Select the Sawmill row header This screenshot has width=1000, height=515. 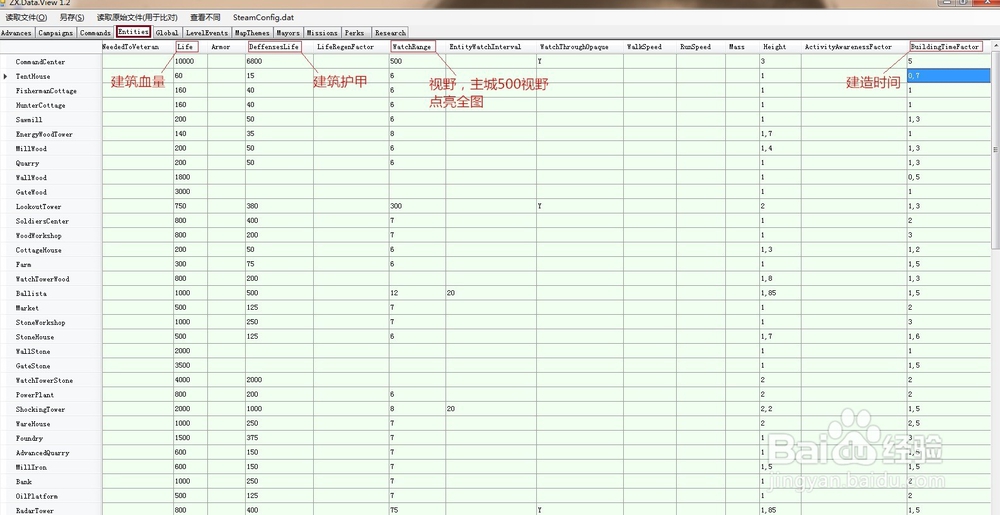pos(51,120)
